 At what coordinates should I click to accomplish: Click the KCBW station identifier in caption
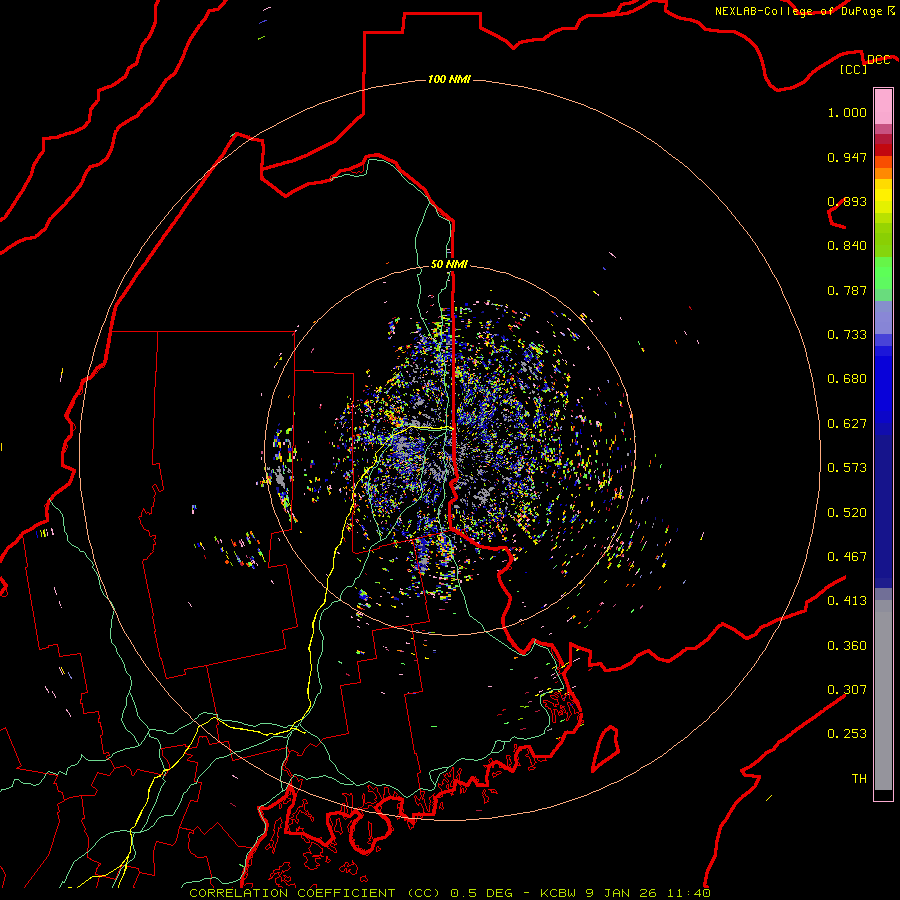[558, 893]
